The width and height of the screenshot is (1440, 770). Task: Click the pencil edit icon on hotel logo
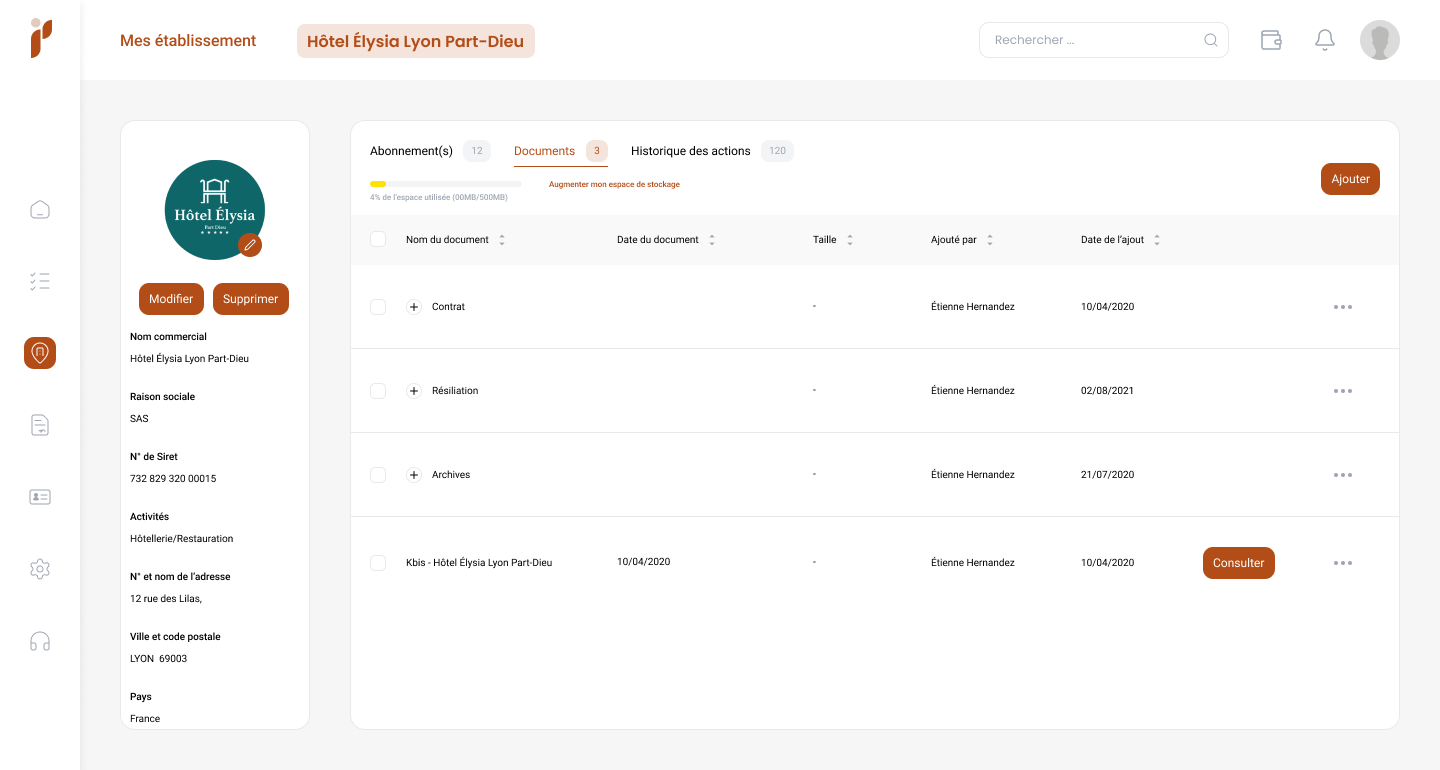(250, 244)
